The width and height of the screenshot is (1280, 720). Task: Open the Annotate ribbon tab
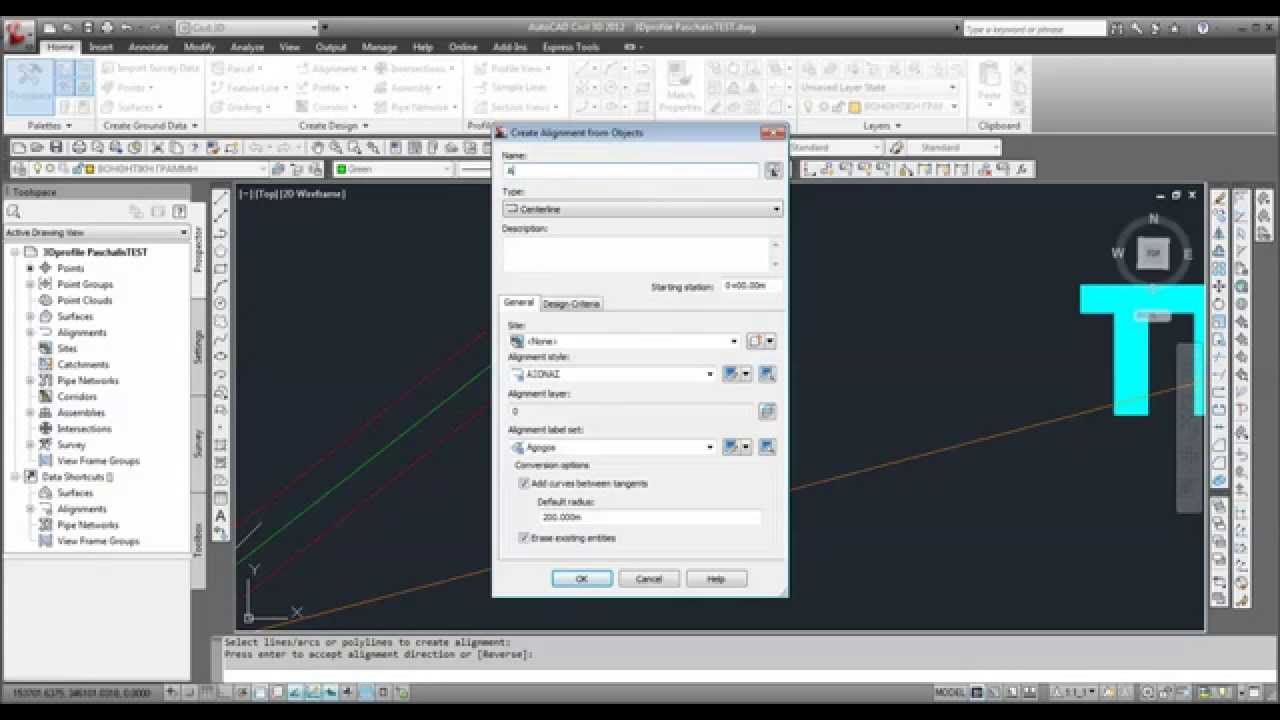[x=149, y=47]
